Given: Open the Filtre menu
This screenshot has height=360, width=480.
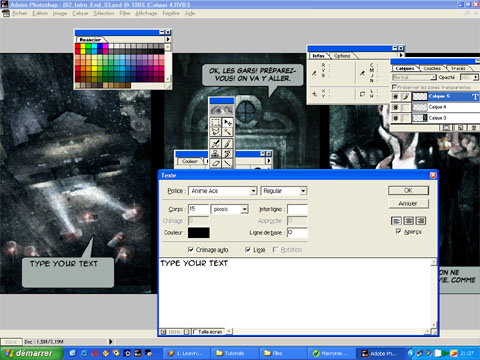Looking at the screenshot, I should point(125,13).
